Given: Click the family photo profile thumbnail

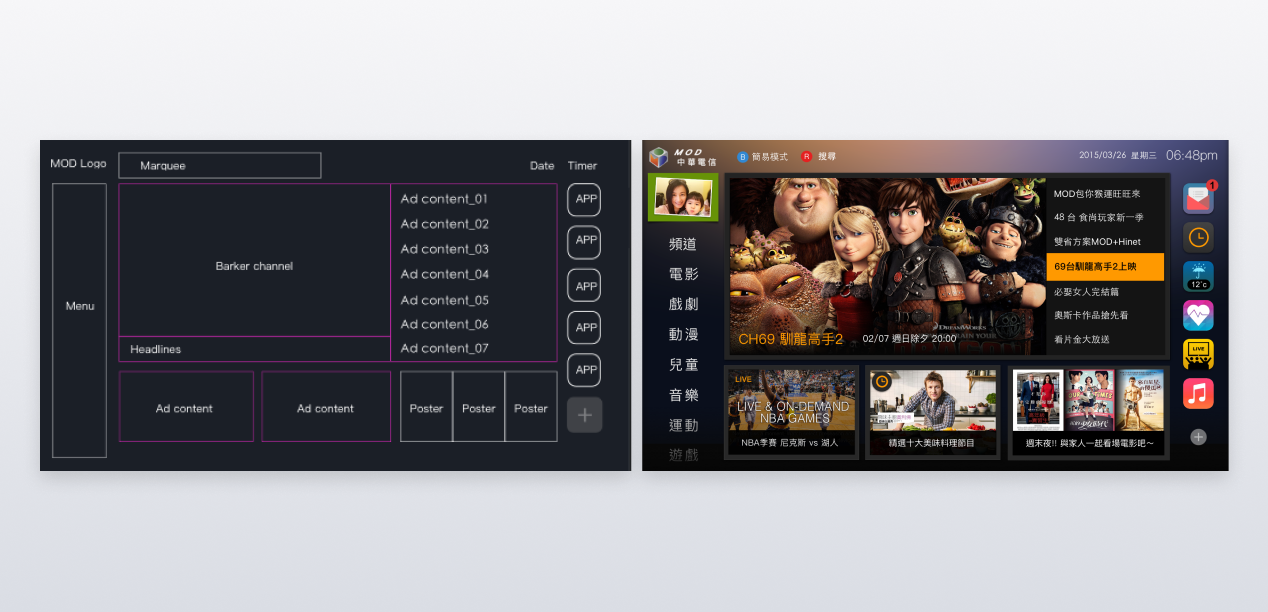Looking at the screenshot, I should coord(683,197).
